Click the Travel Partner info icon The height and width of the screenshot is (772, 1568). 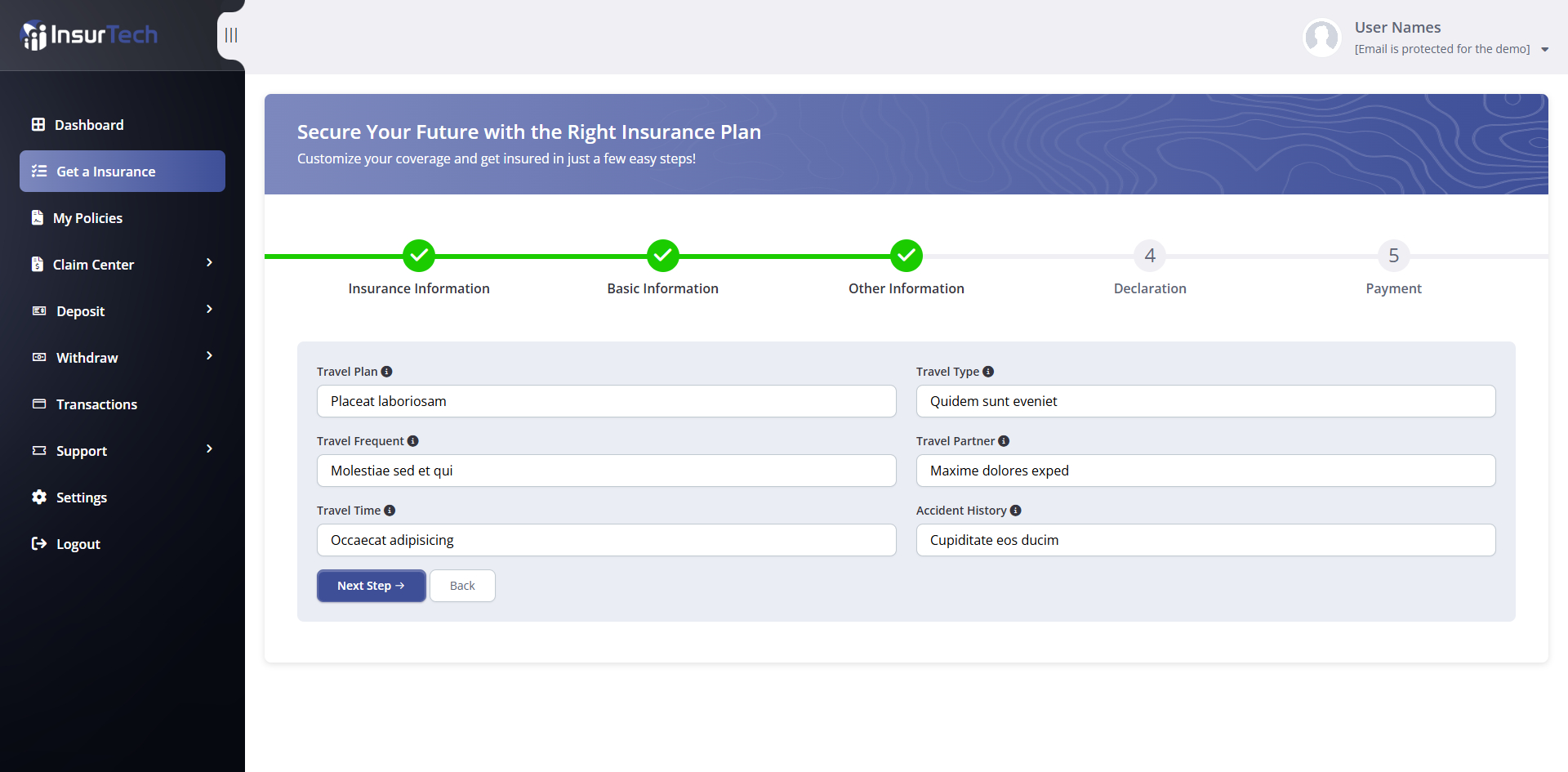pyautogui.click(x=1004, y=441)
